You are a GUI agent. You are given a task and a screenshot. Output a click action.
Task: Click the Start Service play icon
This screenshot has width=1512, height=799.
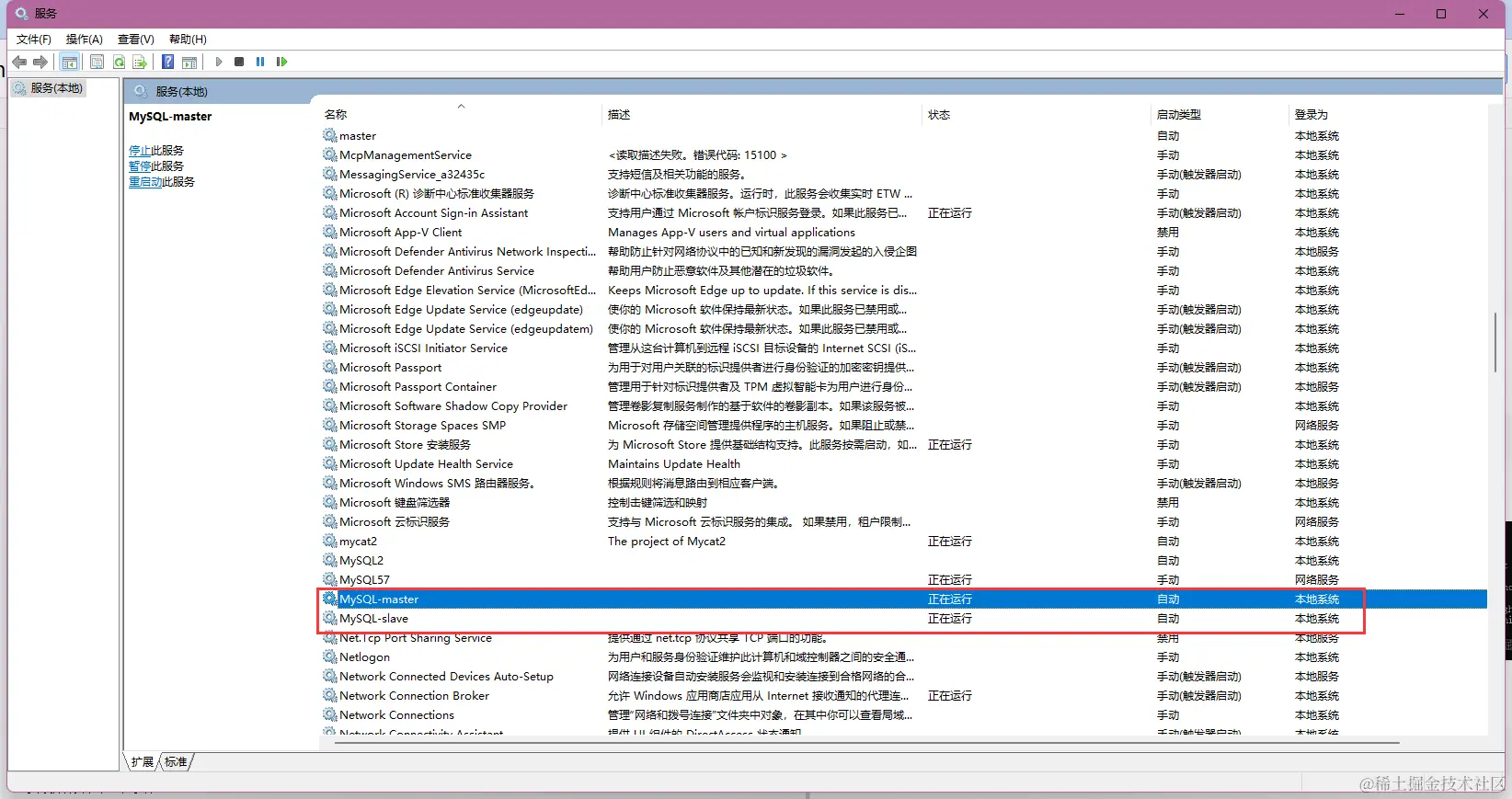tap(219, 62)
